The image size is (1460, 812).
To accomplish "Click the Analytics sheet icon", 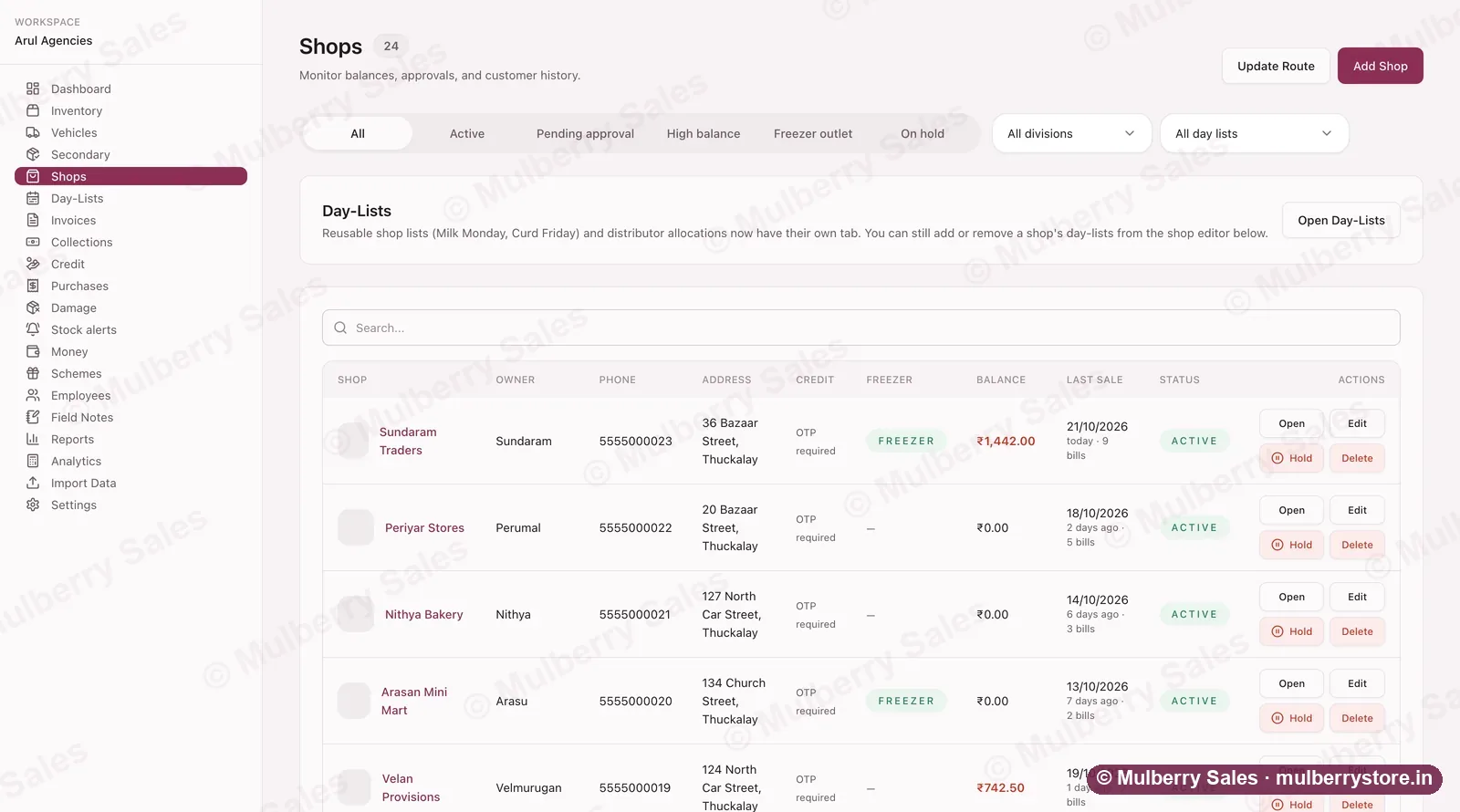I will [33, 461].
